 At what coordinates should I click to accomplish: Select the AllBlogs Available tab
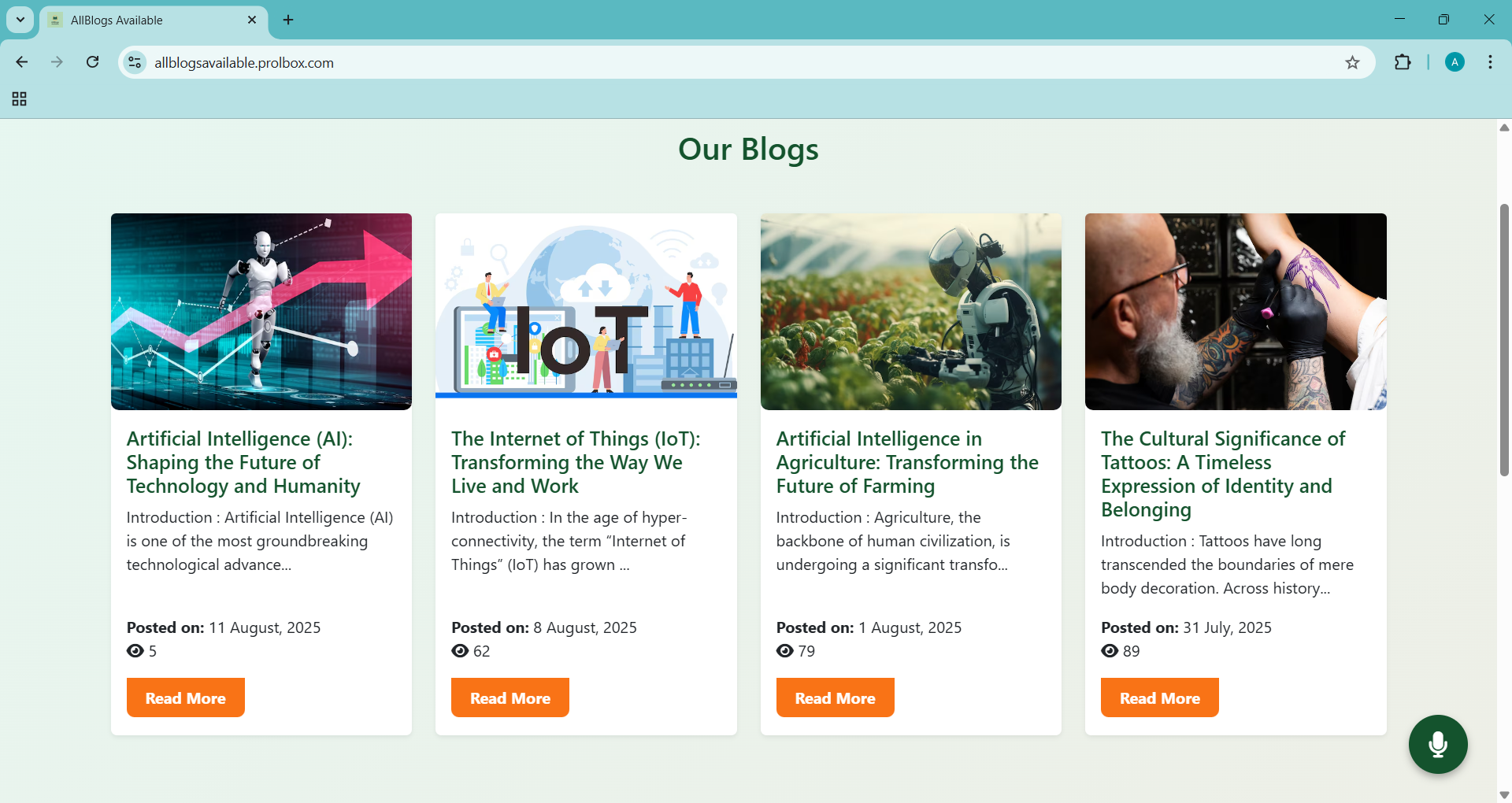pyautogui.click(x=150, y=20)
